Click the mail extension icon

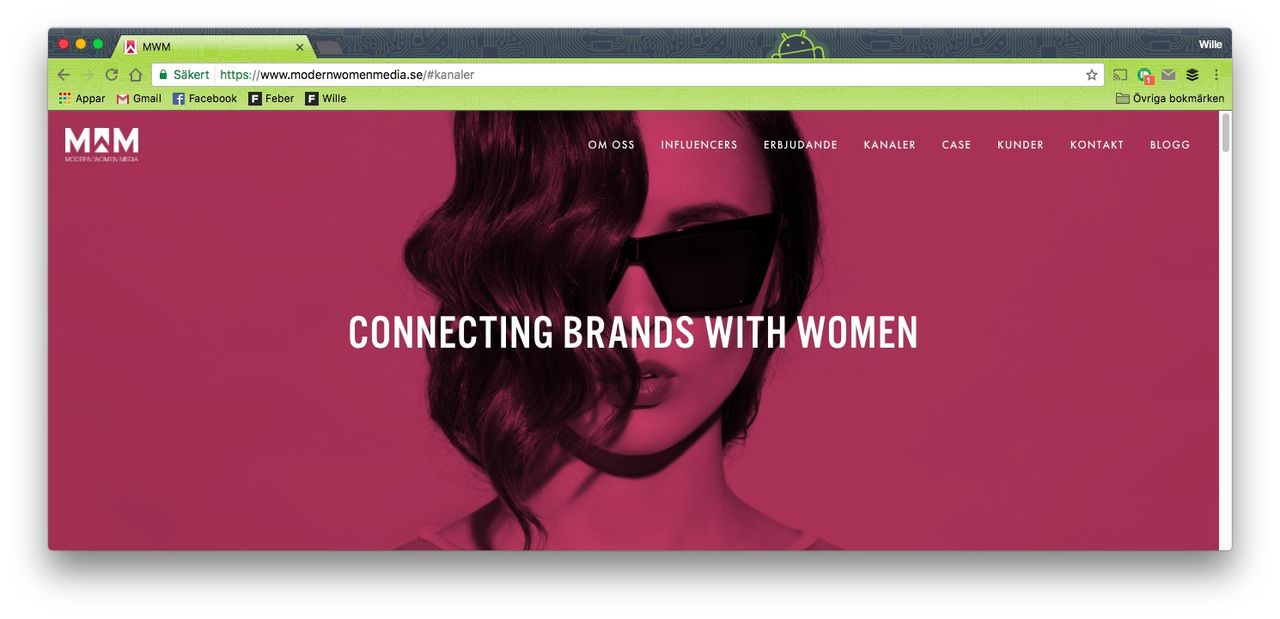pyautogui.click(x=1168, y=75)
